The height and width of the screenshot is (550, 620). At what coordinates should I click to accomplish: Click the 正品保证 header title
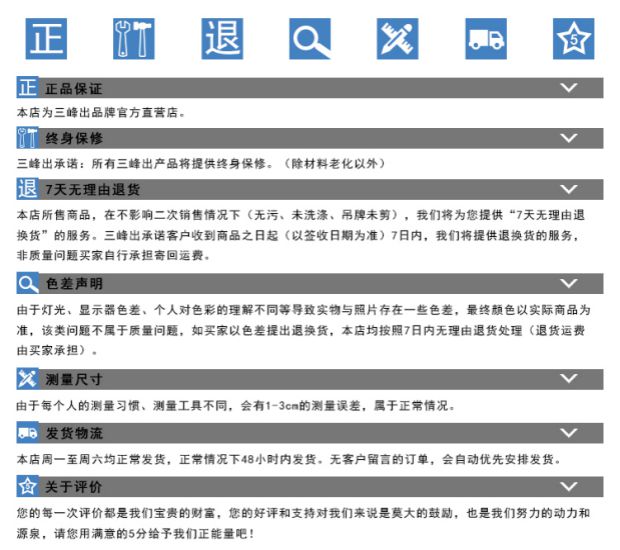coord(74,89)
